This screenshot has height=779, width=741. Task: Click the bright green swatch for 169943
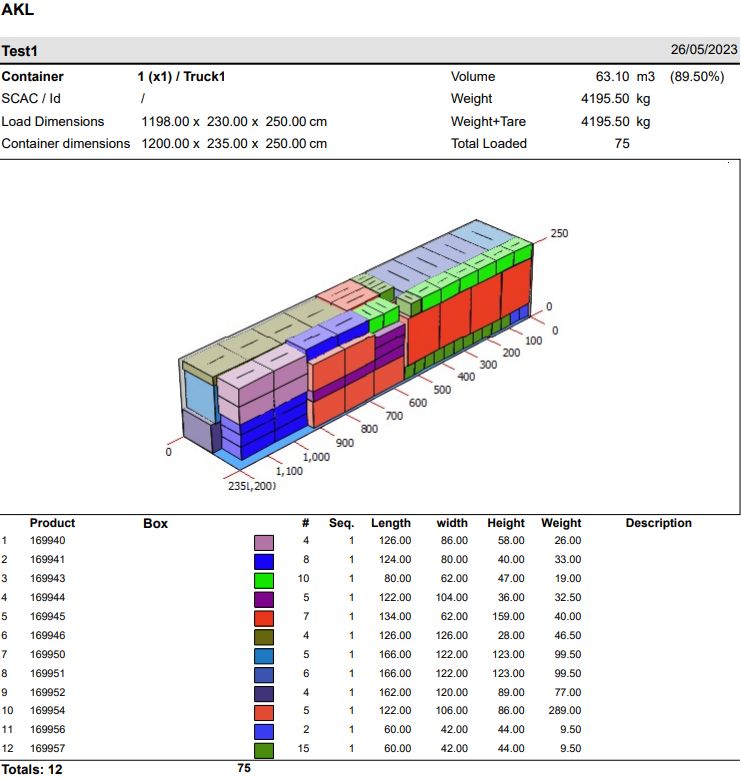coord(264,579)
